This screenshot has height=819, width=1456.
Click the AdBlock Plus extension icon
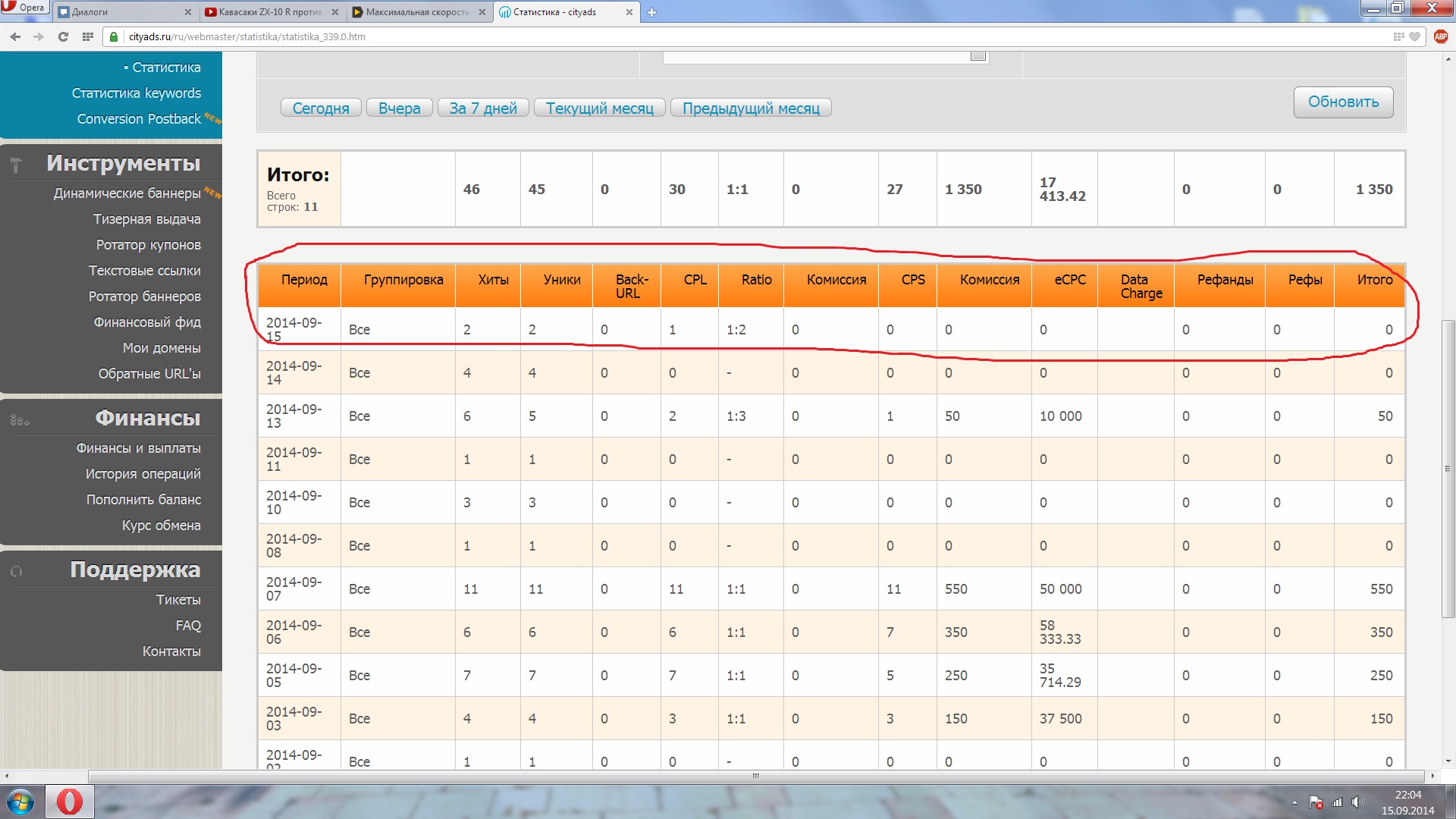point(1441,36)
